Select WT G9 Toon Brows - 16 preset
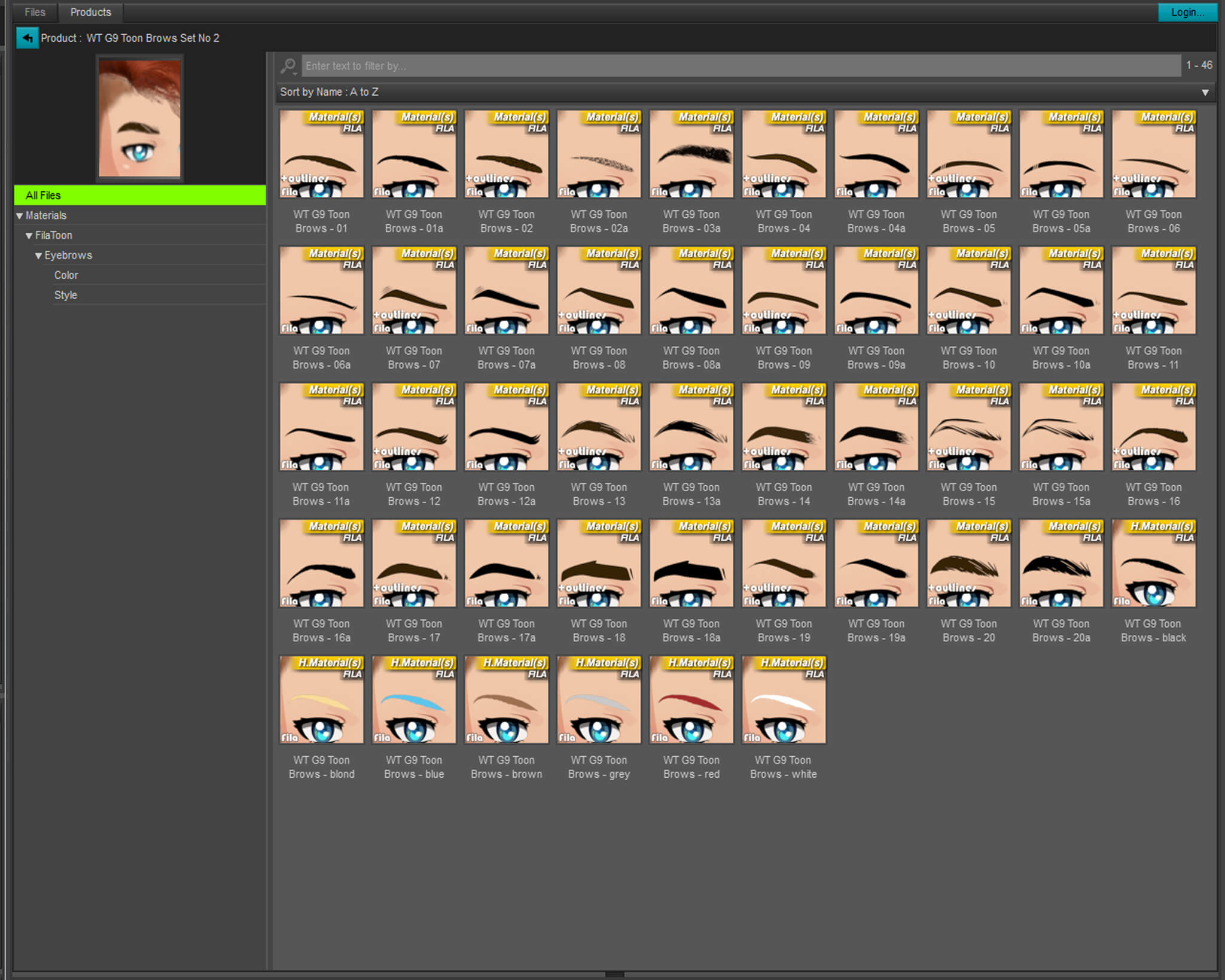 [x=1154, y=427]
